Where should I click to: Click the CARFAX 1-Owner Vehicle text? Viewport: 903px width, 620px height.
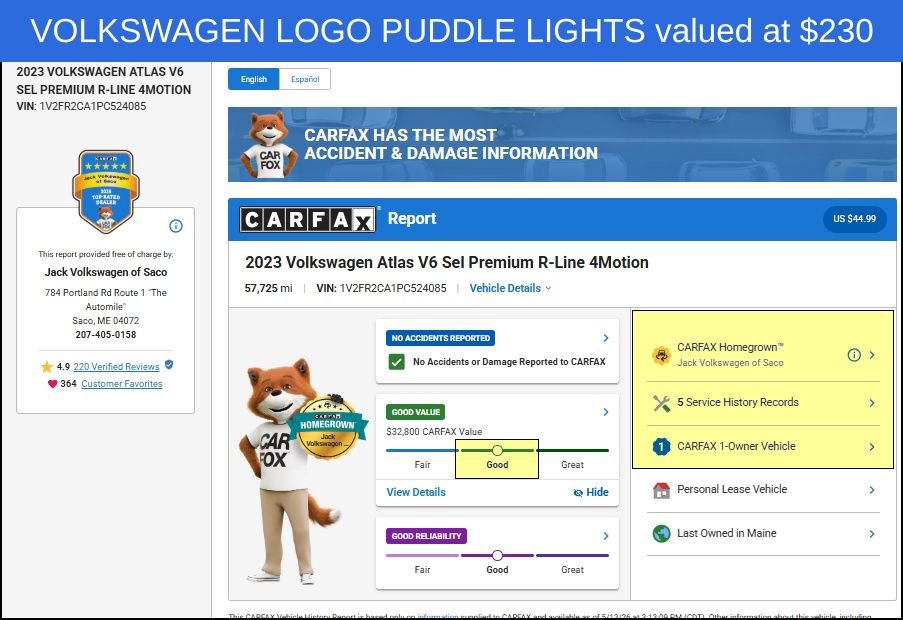(736, 446)
